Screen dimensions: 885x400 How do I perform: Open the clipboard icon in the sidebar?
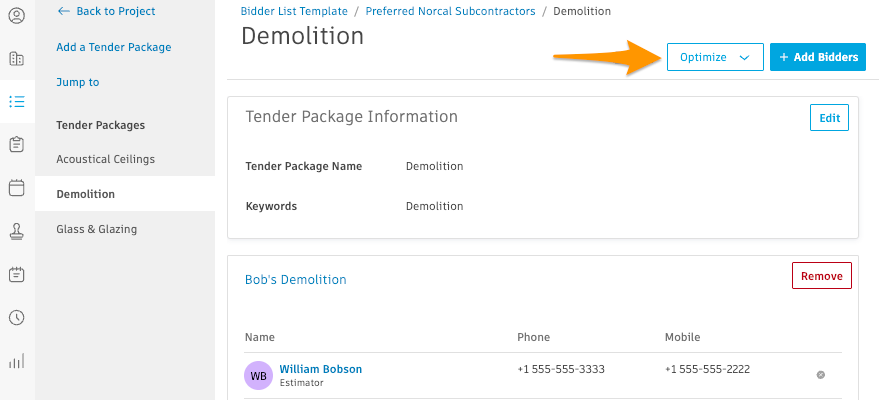point(17,144)
